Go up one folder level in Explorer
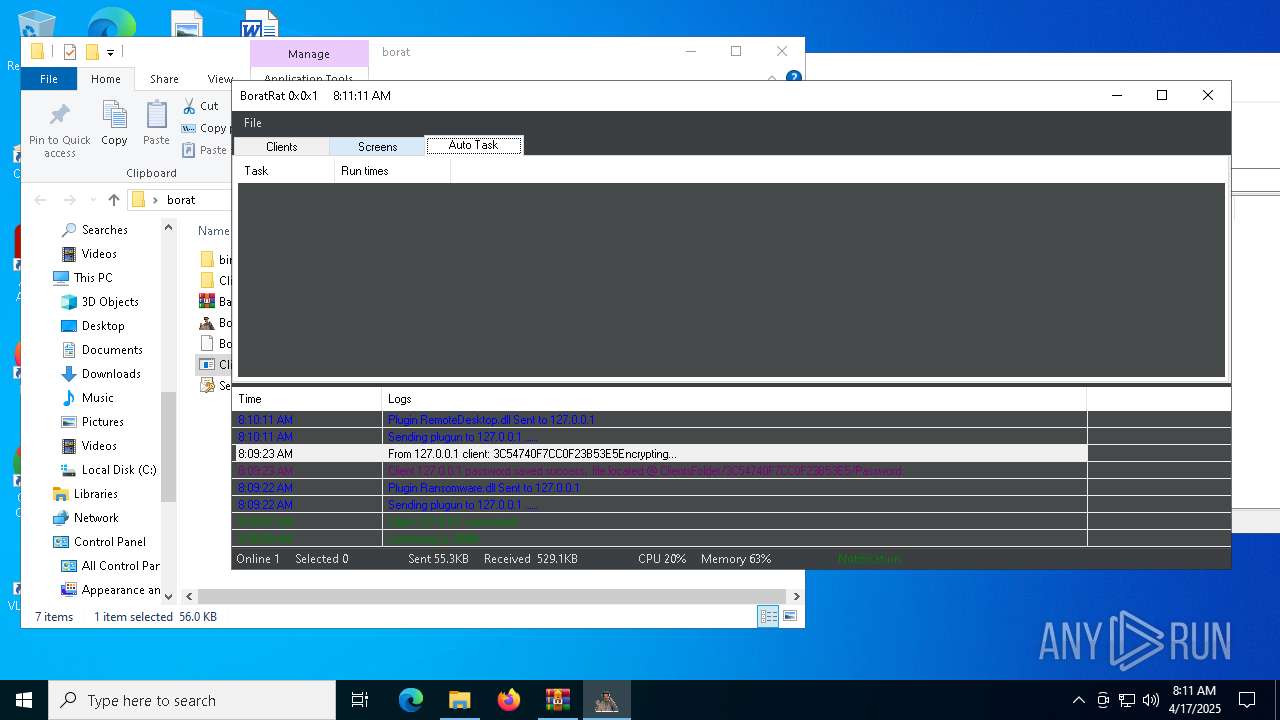 (114, 200)
